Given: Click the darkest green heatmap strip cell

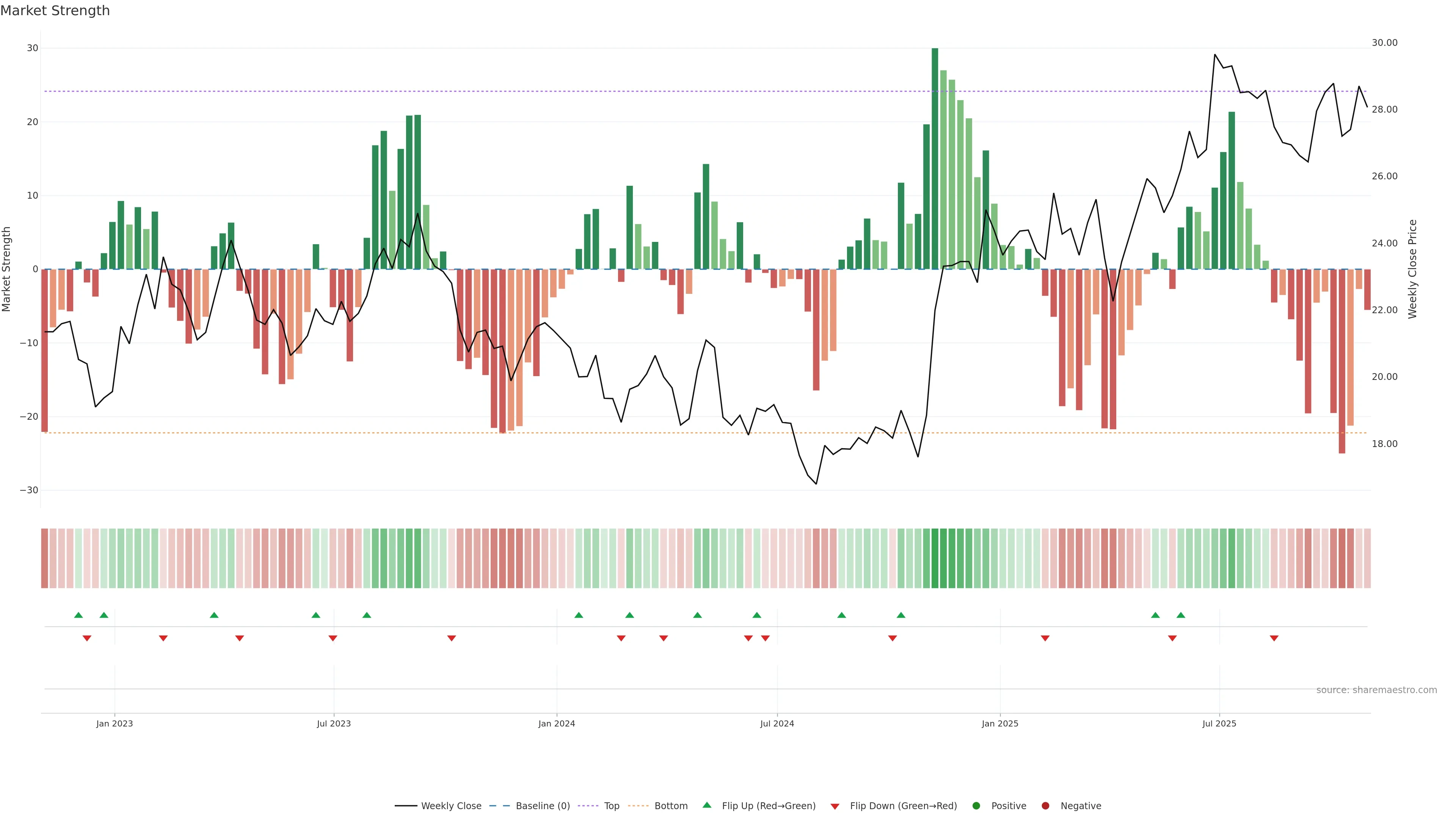Looking at the screenshot, I should click(x=935, y=559).
